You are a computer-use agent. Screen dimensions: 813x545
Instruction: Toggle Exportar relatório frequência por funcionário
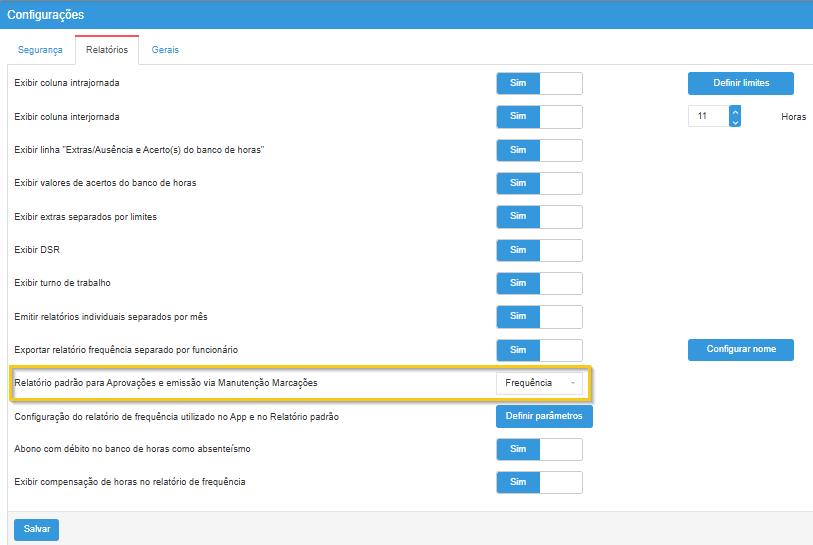pyautogui.click(x=539, y=350)
